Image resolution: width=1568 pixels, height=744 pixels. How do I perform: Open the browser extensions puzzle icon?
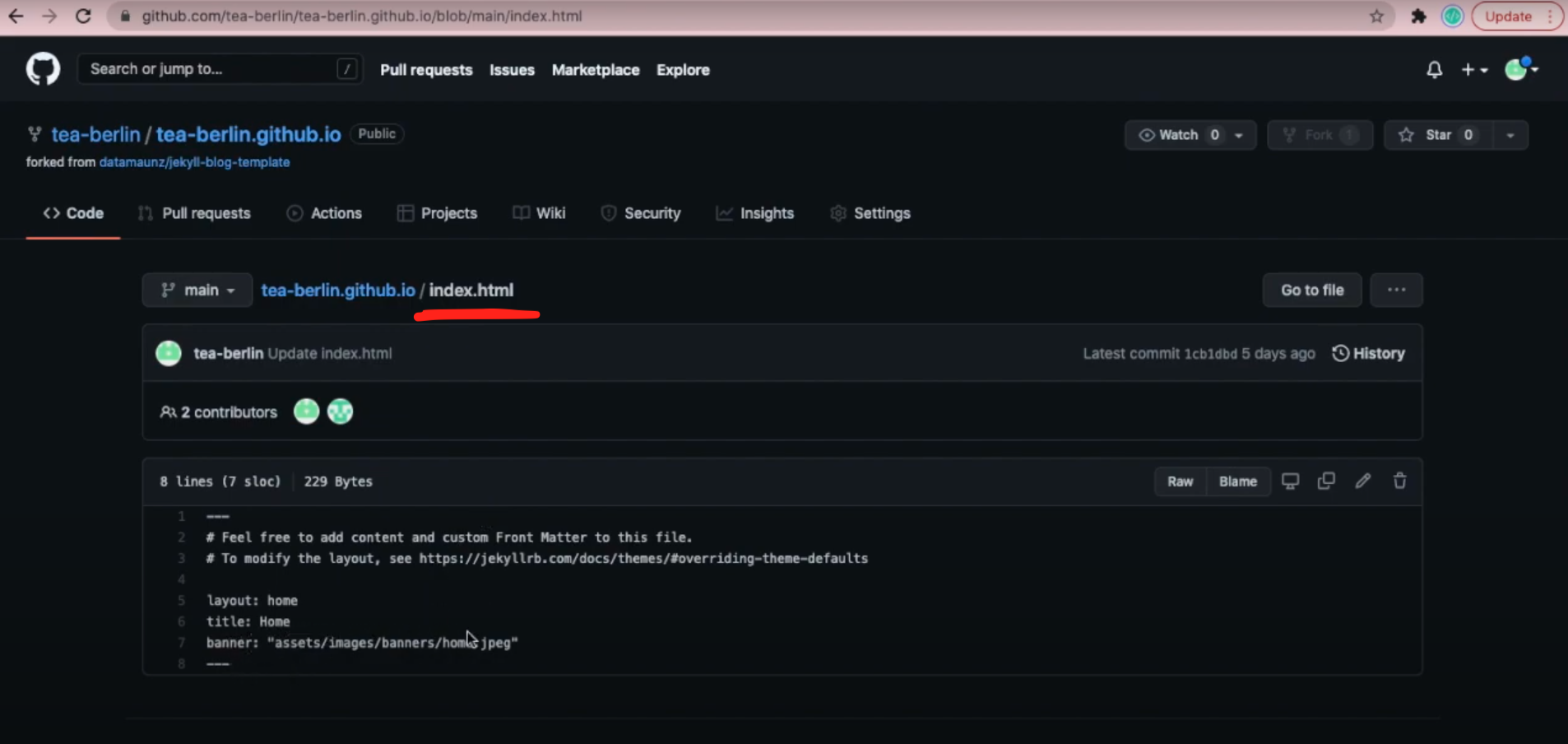tap(1418, 16)
